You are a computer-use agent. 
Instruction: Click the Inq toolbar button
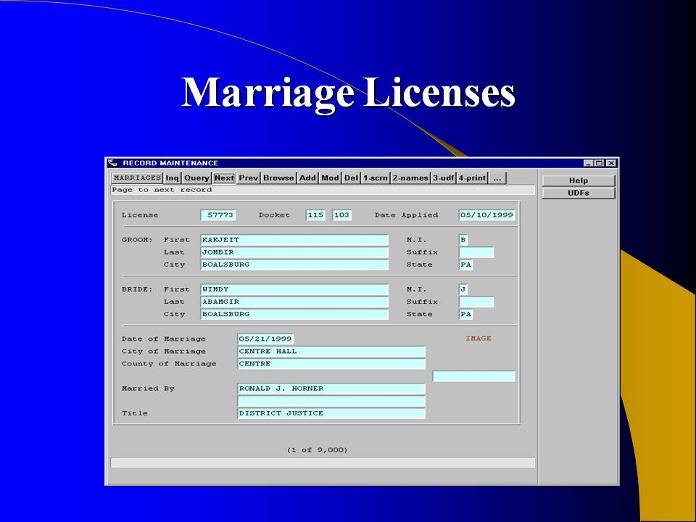coord(172,178)
